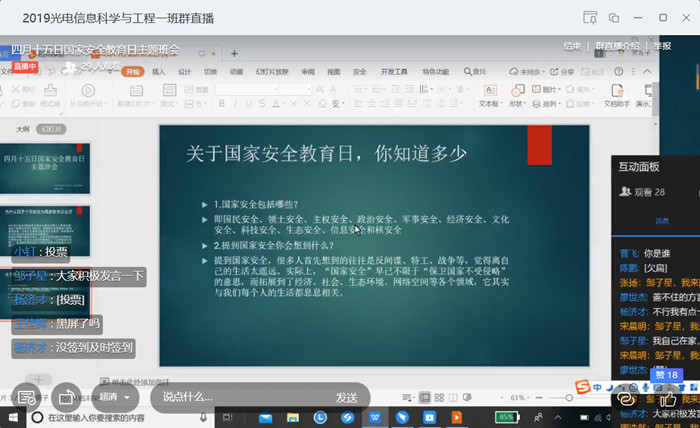Insert a 文本框 text box
The width and height of the screenshot is (700, 428).
(490, 95)
